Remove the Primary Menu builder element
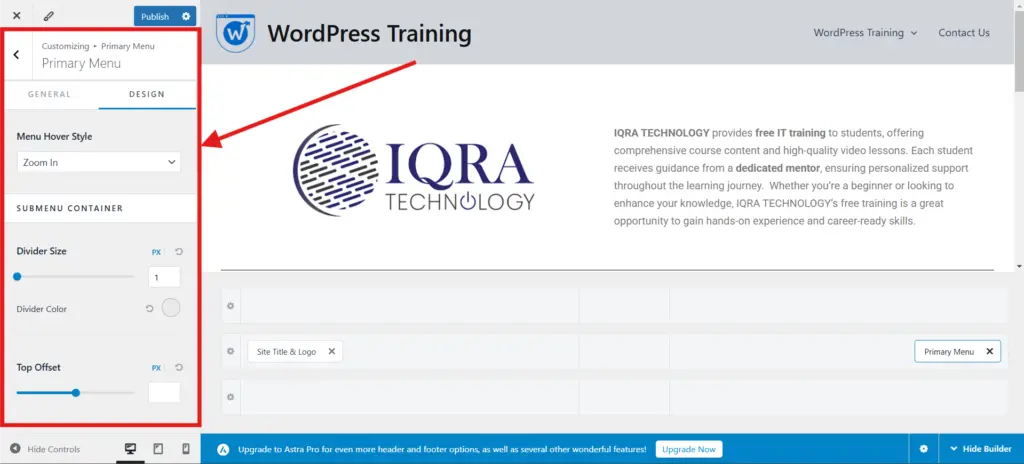The height and width of the screenshot is (464, 1024). coord(989,352)
